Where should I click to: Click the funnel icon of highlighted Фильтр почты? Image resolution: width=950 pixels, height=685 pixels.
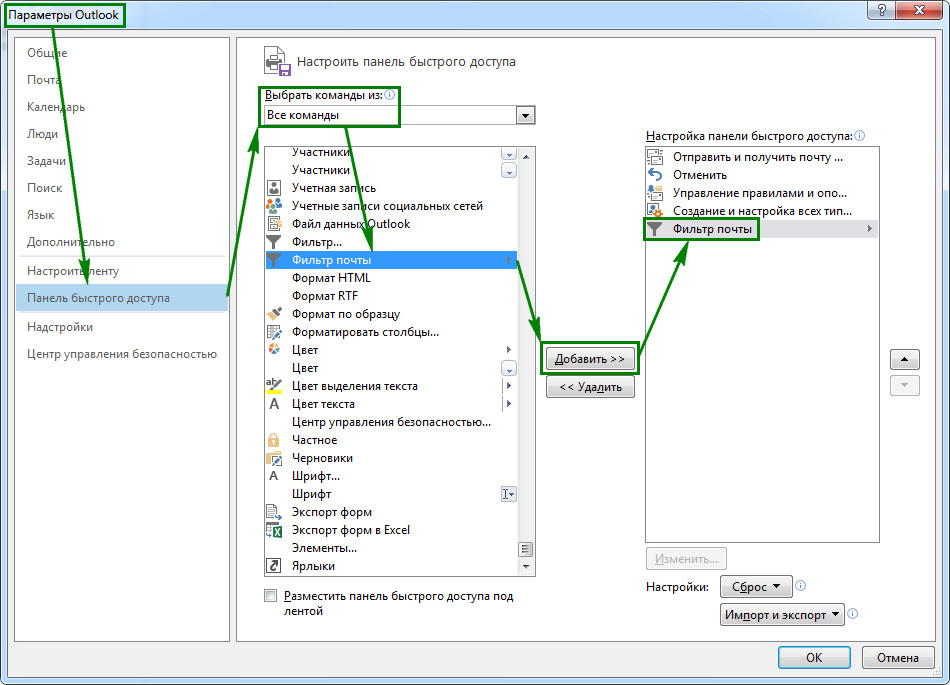(x=274, y=260)
